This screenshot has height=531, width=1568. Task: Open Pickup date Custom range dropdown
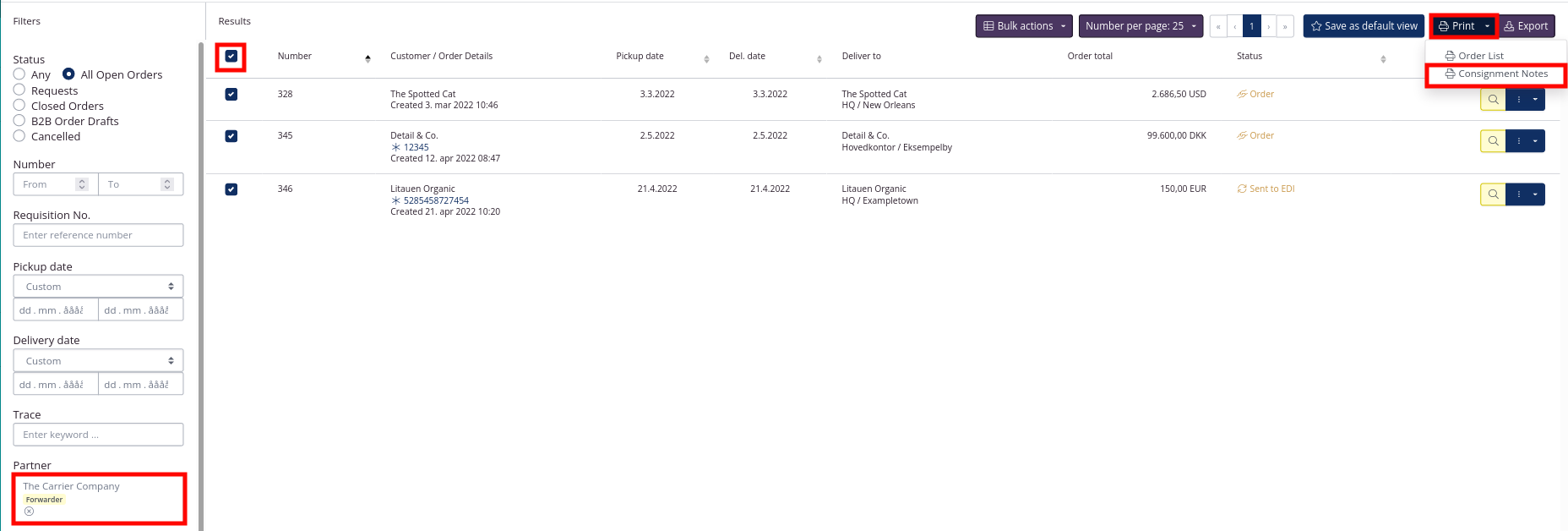click(x=98, y=287)
